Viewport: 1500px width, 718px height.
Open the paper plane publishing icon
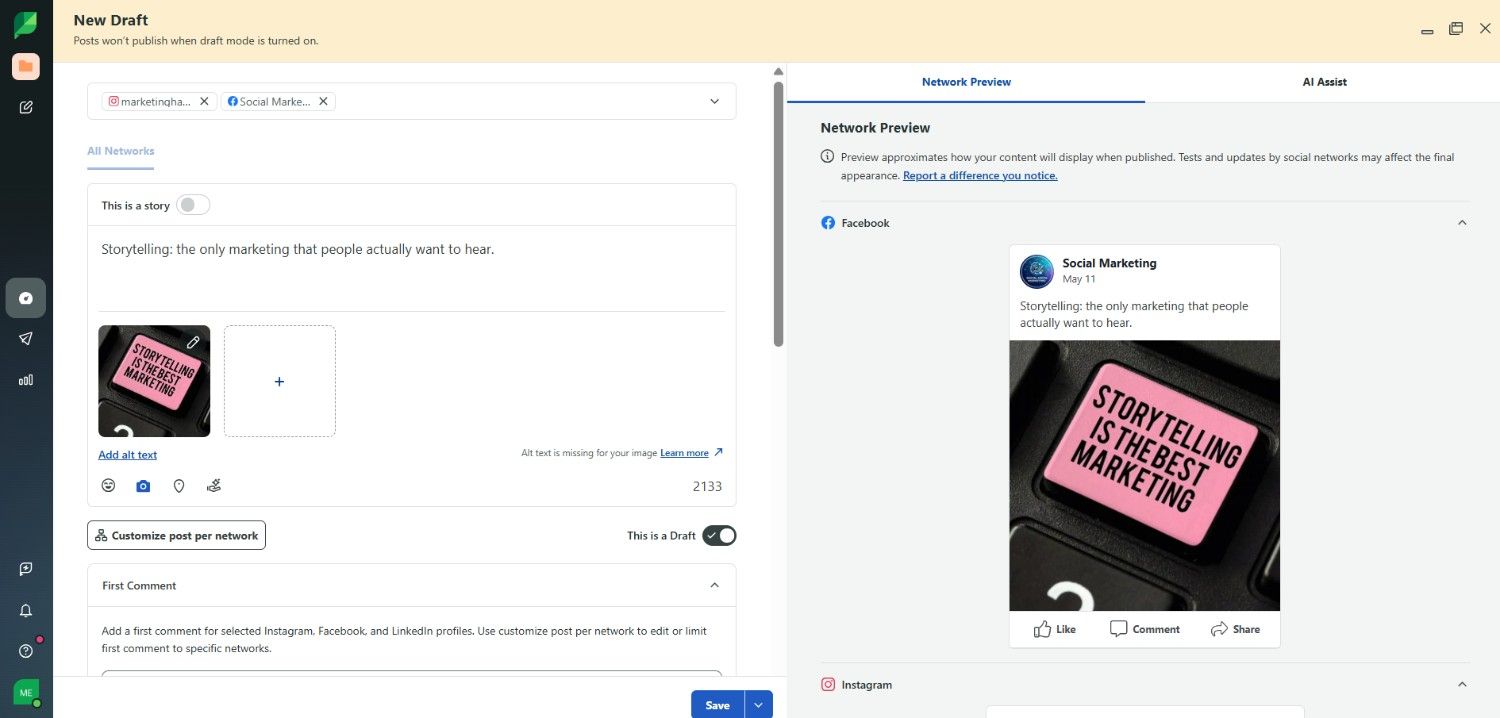pos(26,339)
